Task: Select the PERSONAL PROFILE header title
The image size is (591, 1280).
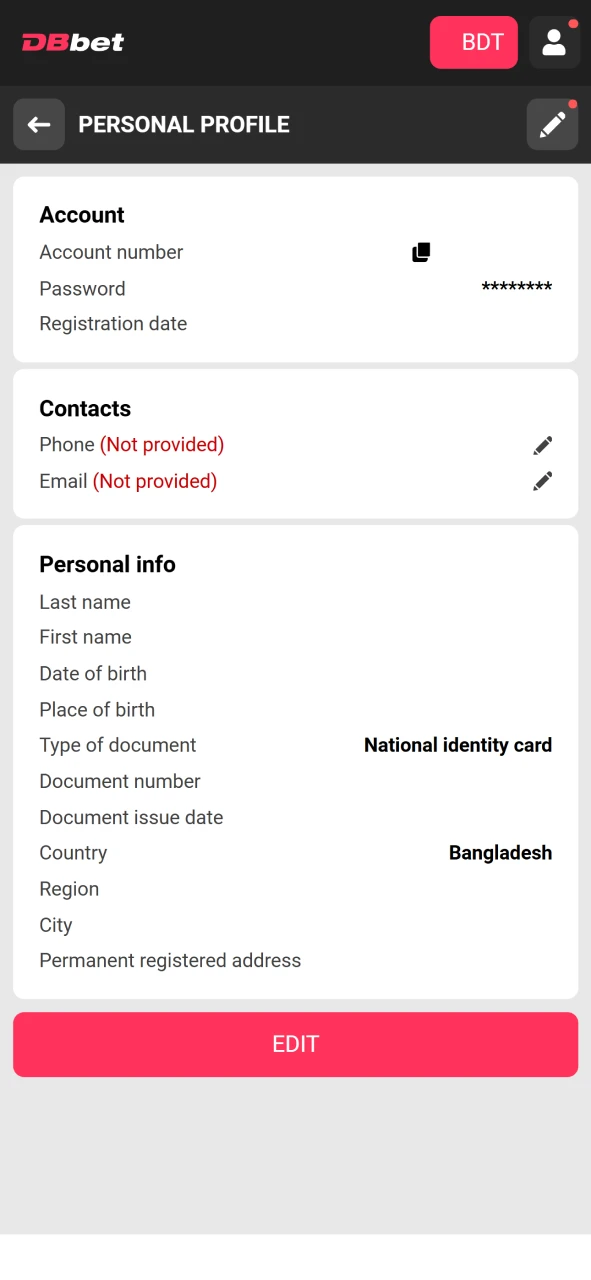Action: tap(184, 124)
